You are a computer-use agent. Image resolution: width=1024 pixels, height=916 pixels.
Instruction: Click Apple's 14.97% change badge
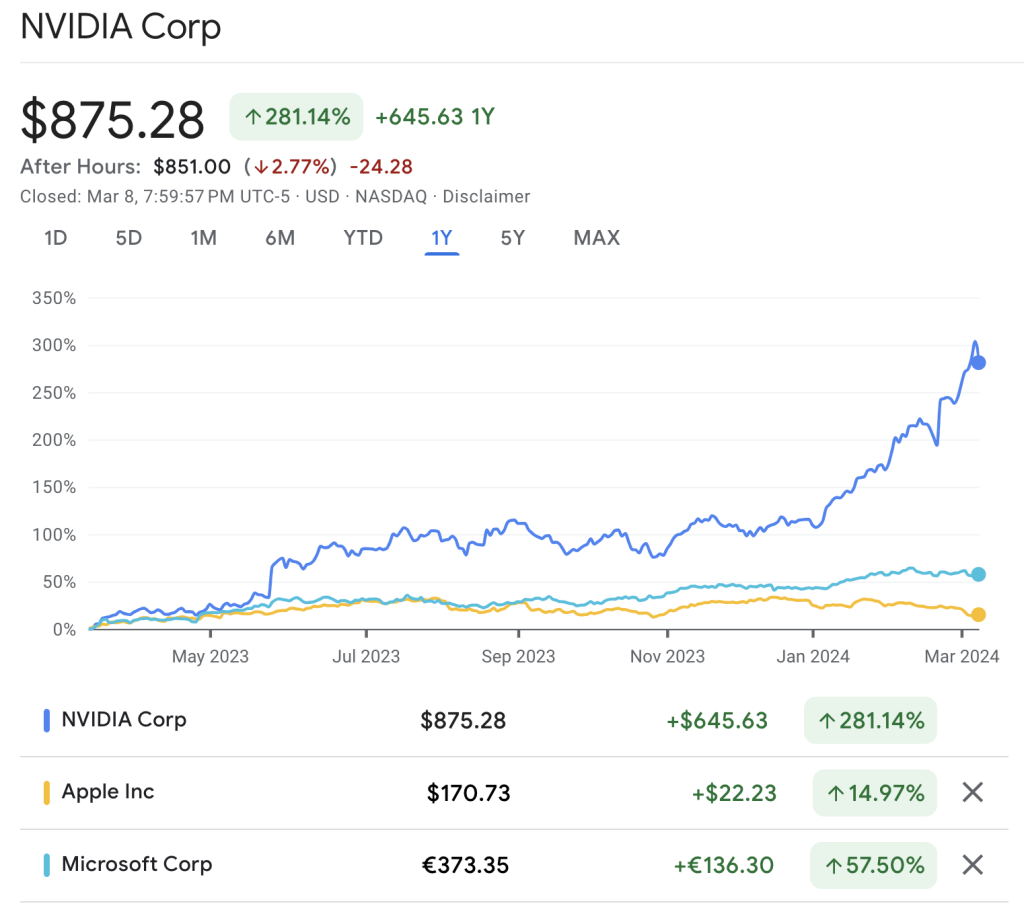[874, 793]
